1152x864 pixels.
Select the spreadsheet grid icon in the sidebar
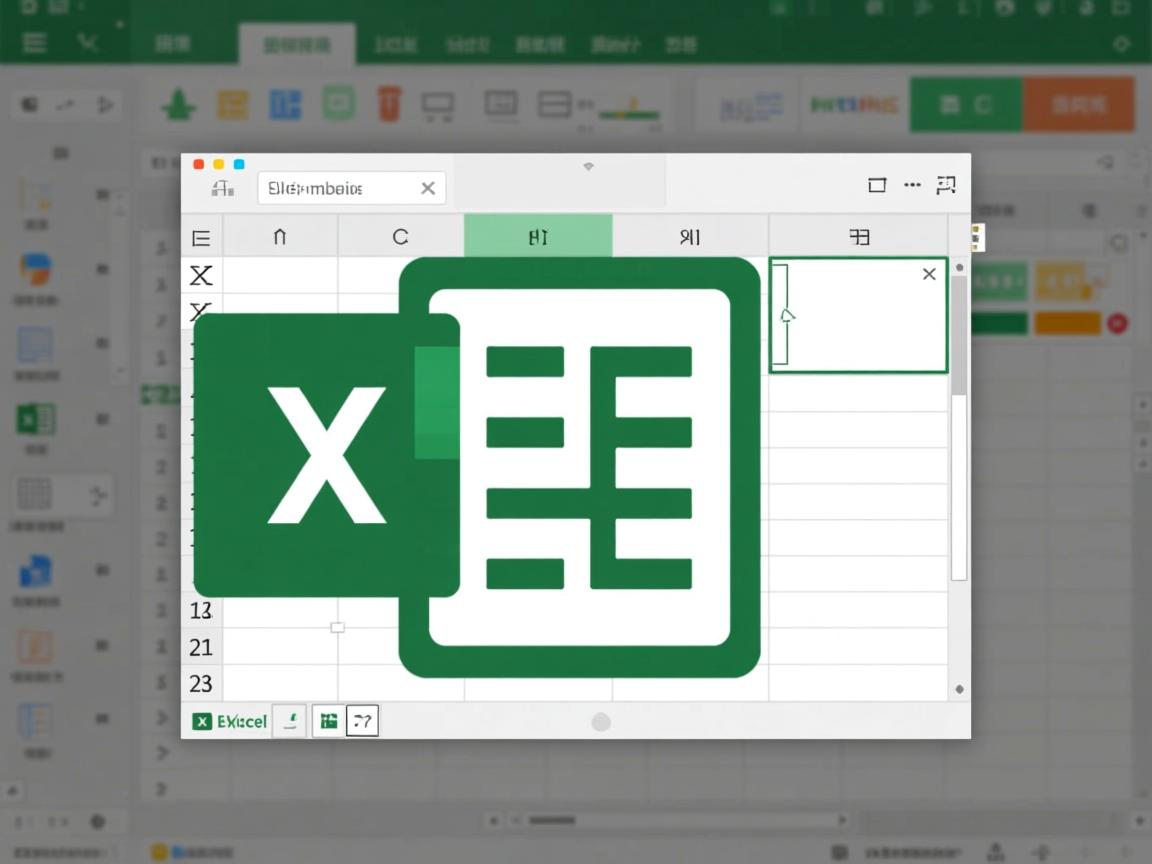[35, 494]
